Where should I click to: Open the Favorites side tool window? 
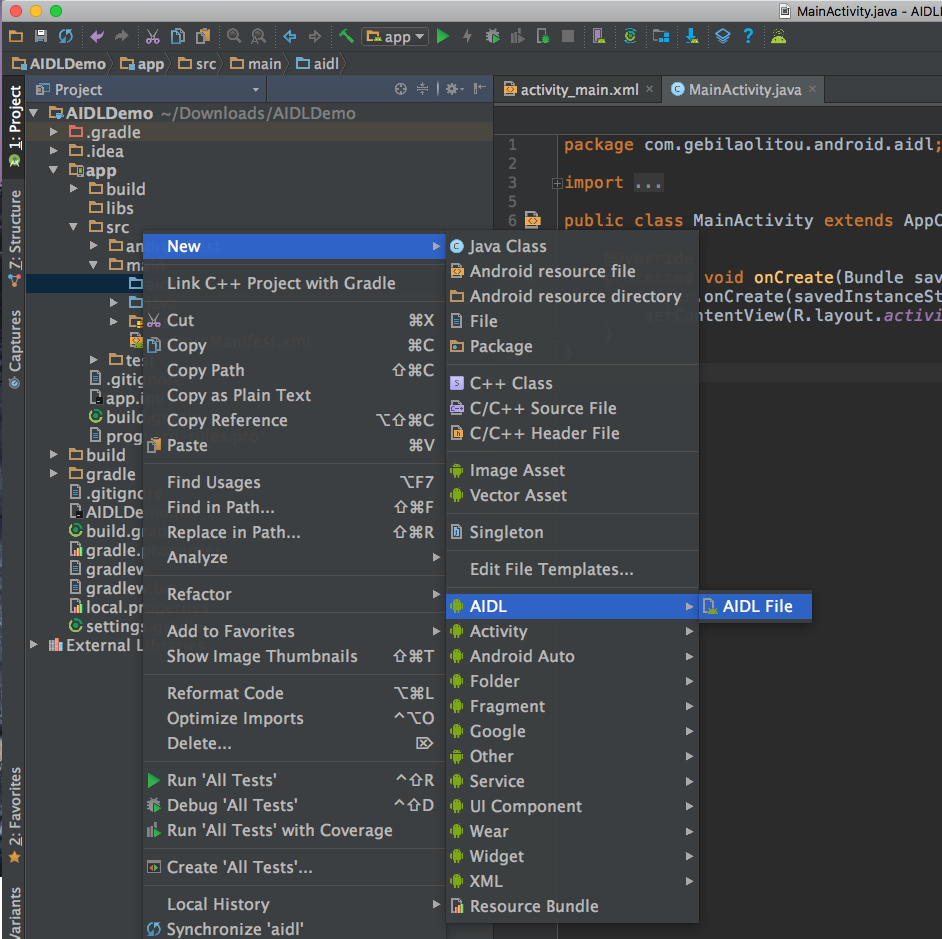coord(14,815)
